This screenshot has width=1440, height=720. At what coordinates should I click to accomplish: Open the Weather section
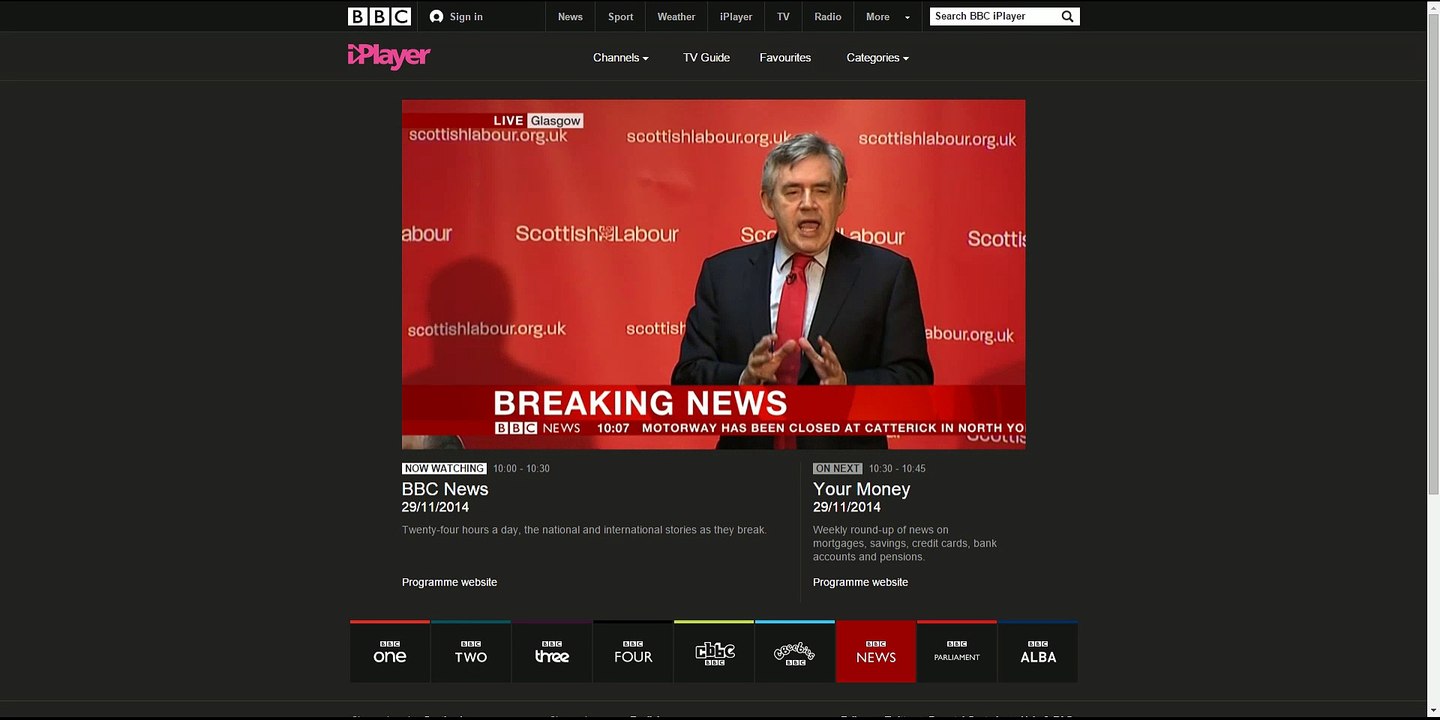[x=676, y=17]
